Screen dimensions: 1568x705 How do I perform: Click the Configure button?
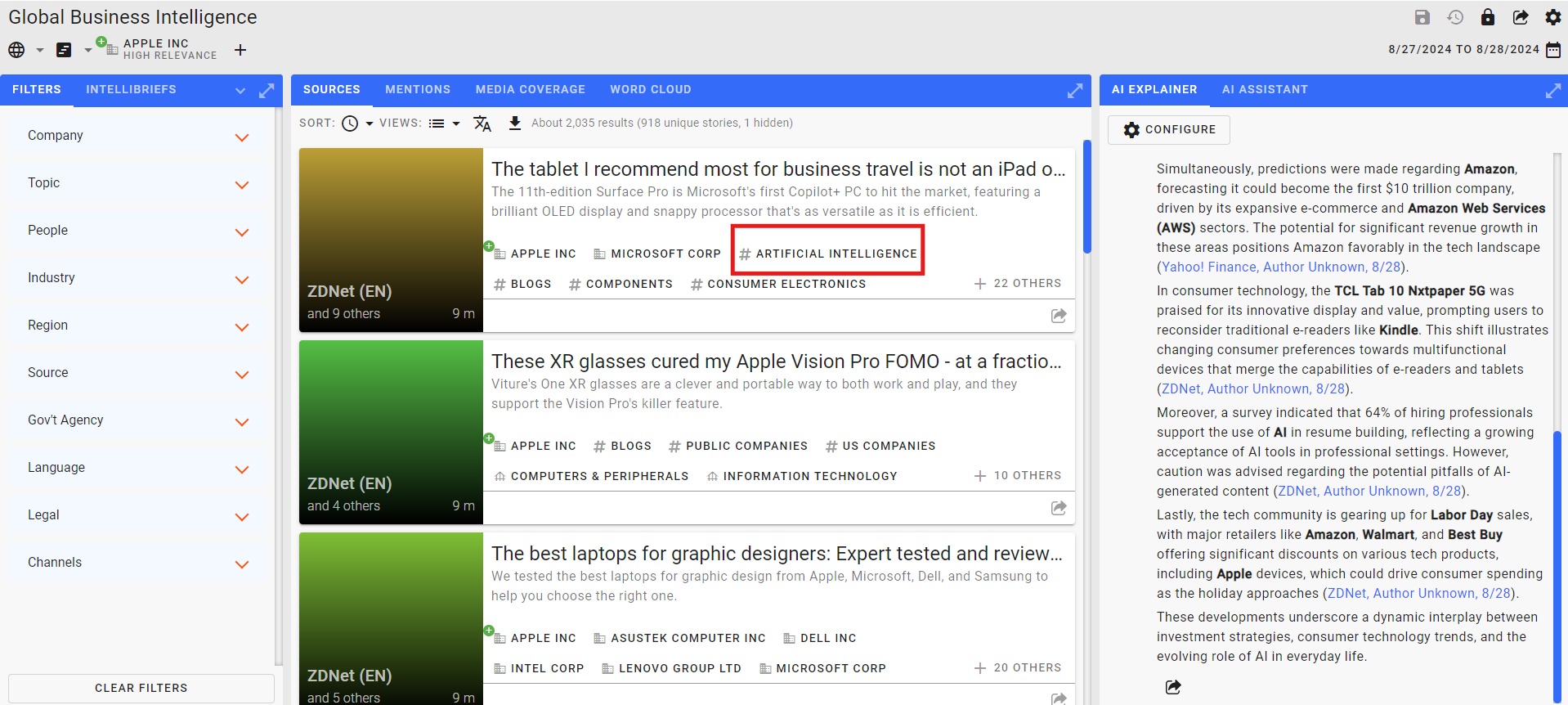click(1169, 130)
